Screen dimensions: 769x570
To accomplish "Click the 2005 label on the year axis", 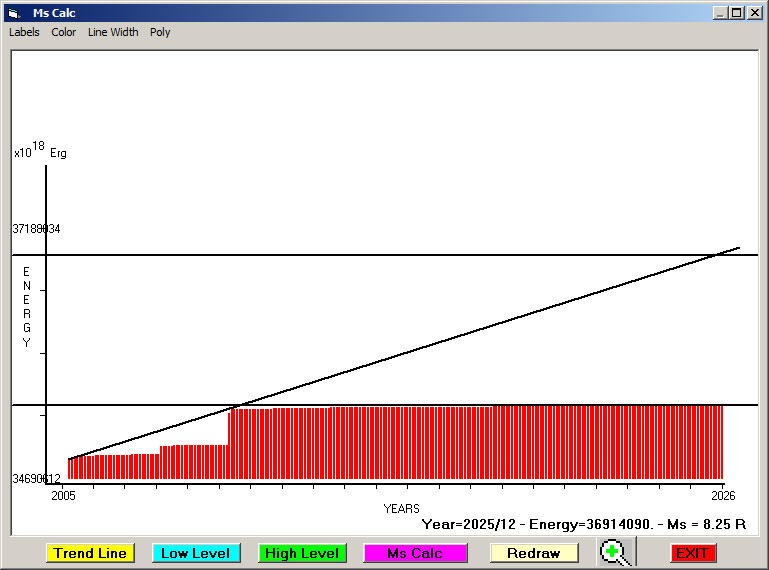I will (63, 495).
